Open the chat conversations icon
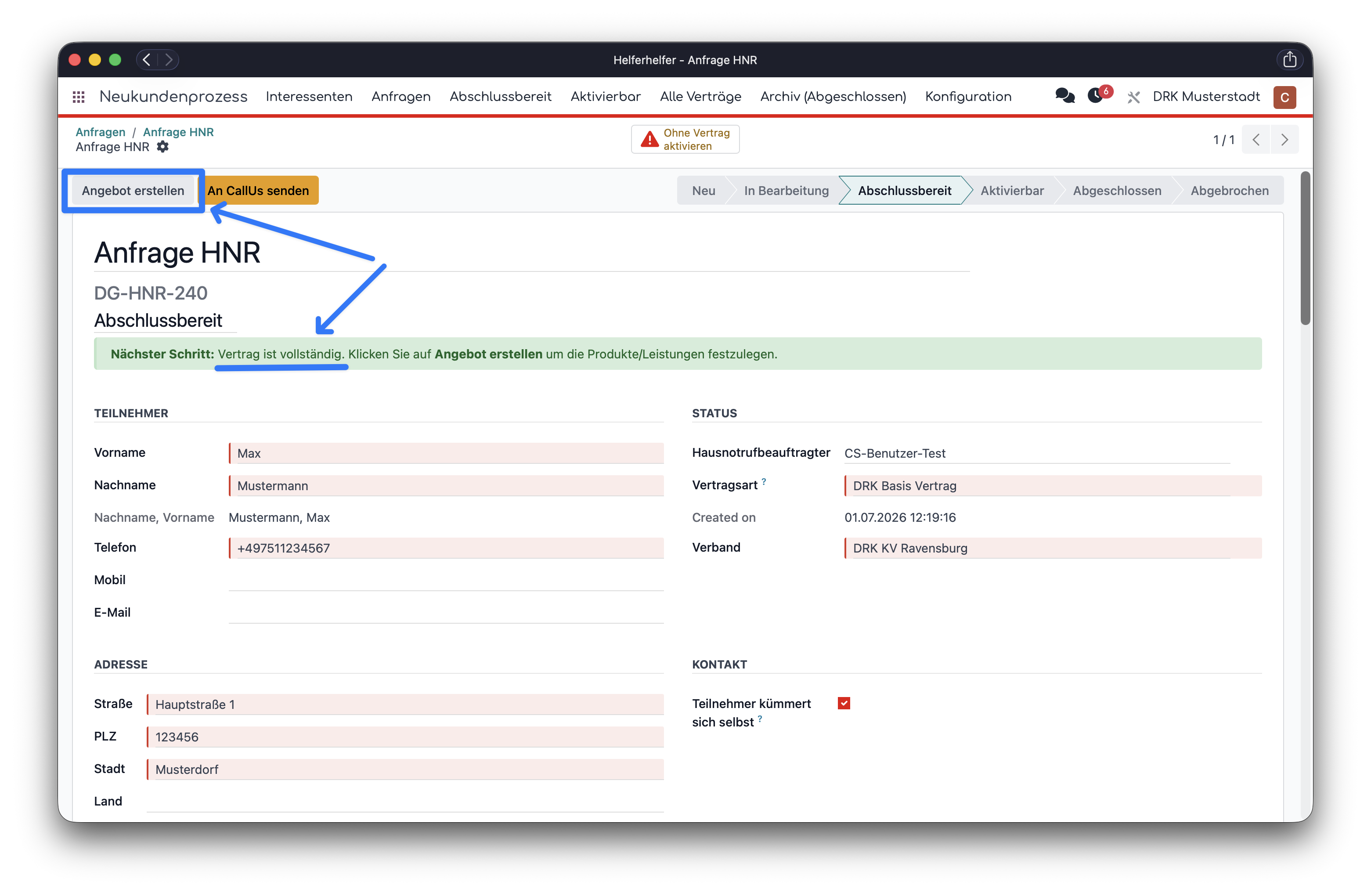 pos(1064,96)
